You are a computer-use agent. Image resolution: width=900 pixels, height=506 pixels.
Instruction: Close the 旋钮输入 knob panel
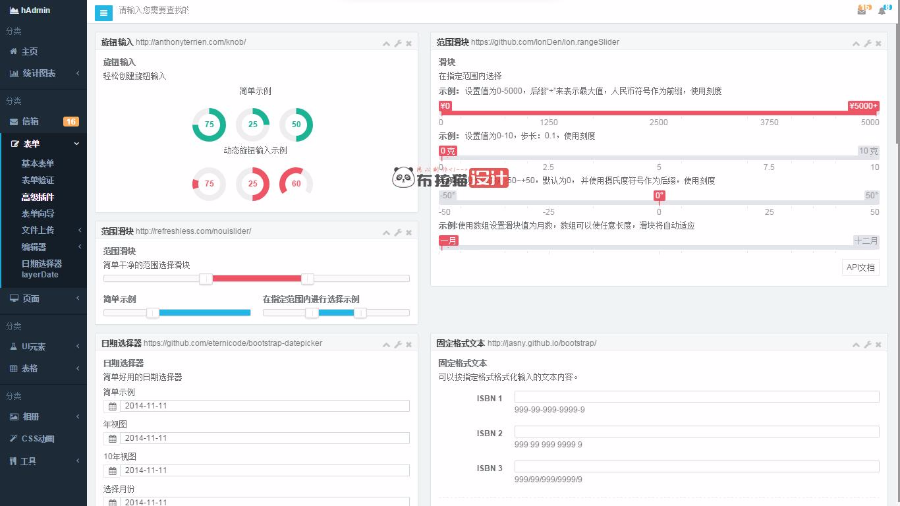(x=409, y=44)
